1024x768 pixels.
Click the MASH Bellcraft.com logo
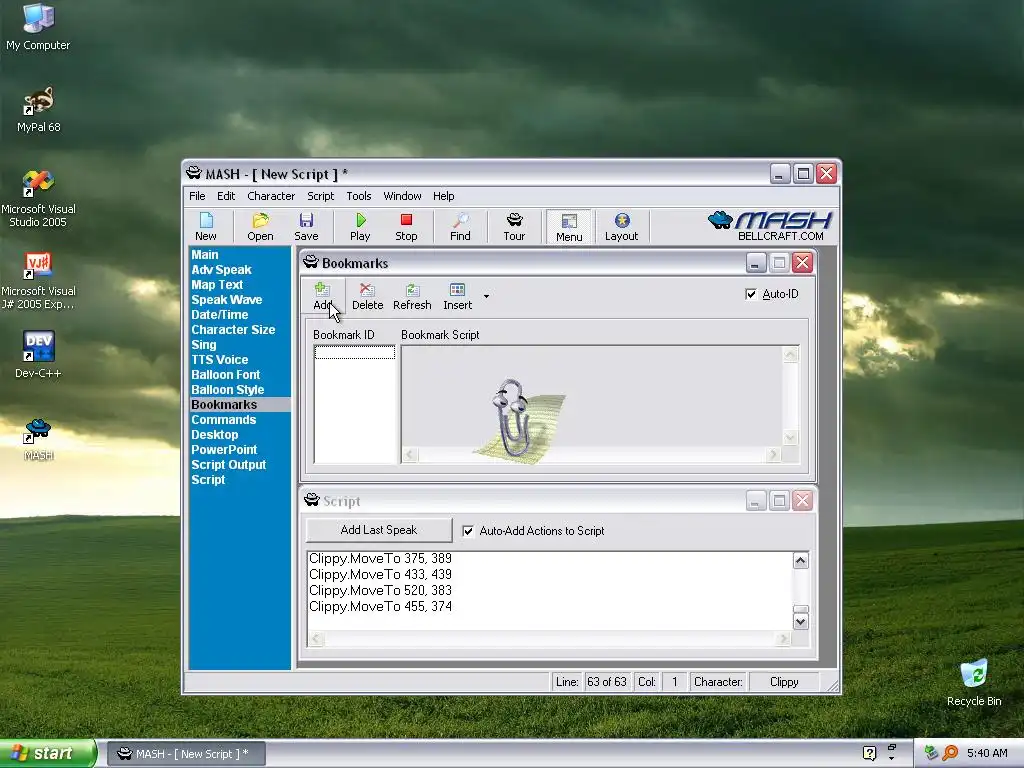pos(771,226)
